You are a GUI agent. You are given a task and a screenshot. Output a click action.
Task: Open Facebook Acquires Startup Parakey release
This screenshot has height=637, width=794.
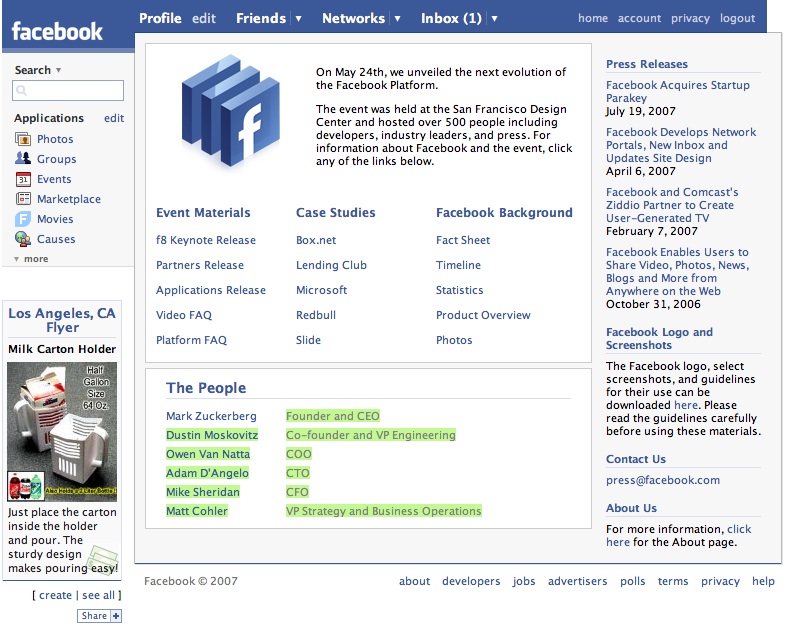pyautogui.click(x=678, y=91)
